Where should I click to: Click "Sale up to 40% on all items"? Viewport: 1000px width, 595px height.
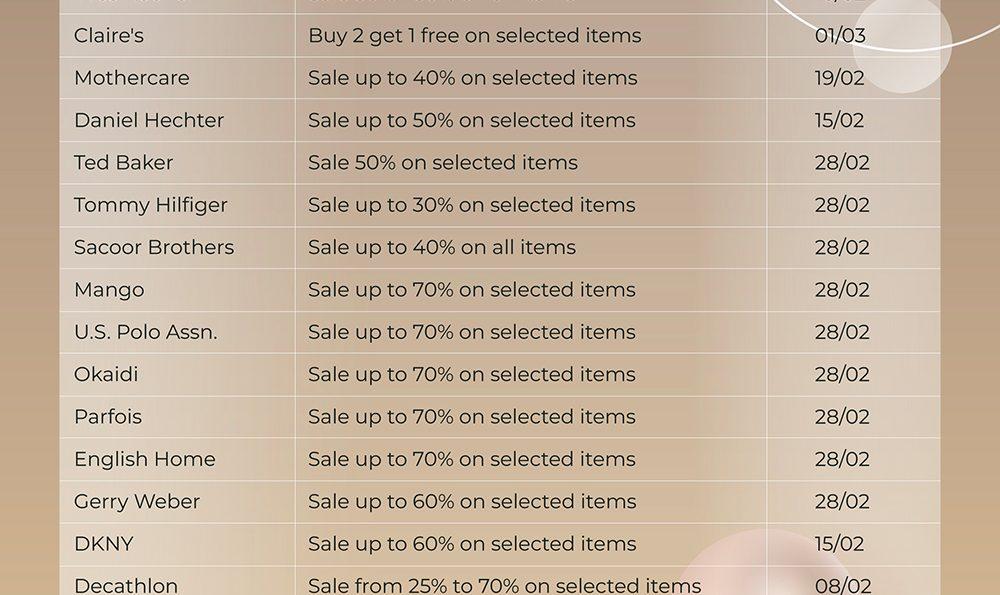pyautogui.click(x=442, y=247)
